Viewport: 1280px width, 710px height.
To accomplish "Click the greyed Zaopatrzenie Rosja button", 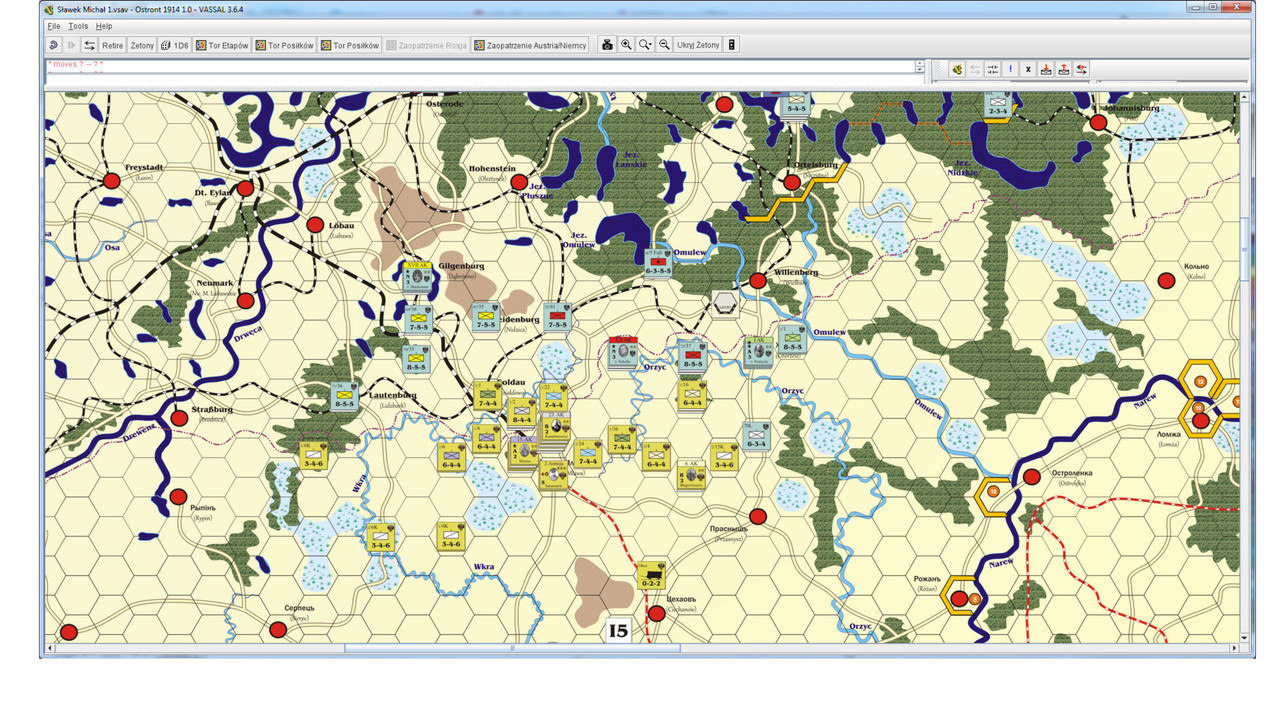I will (x=427, y=45).
